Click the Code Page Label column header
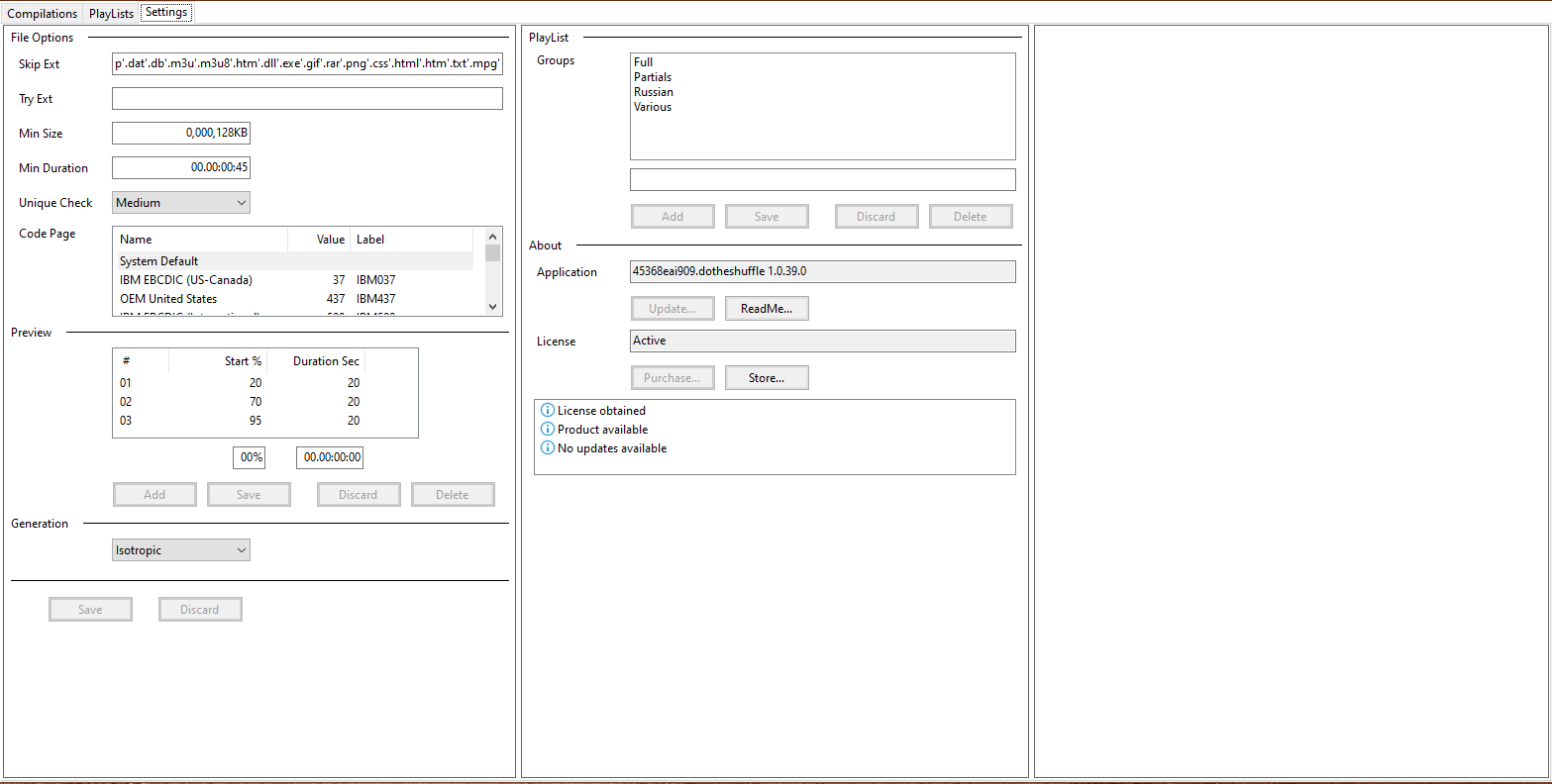 pyautogui.click(x=412, y=240)
